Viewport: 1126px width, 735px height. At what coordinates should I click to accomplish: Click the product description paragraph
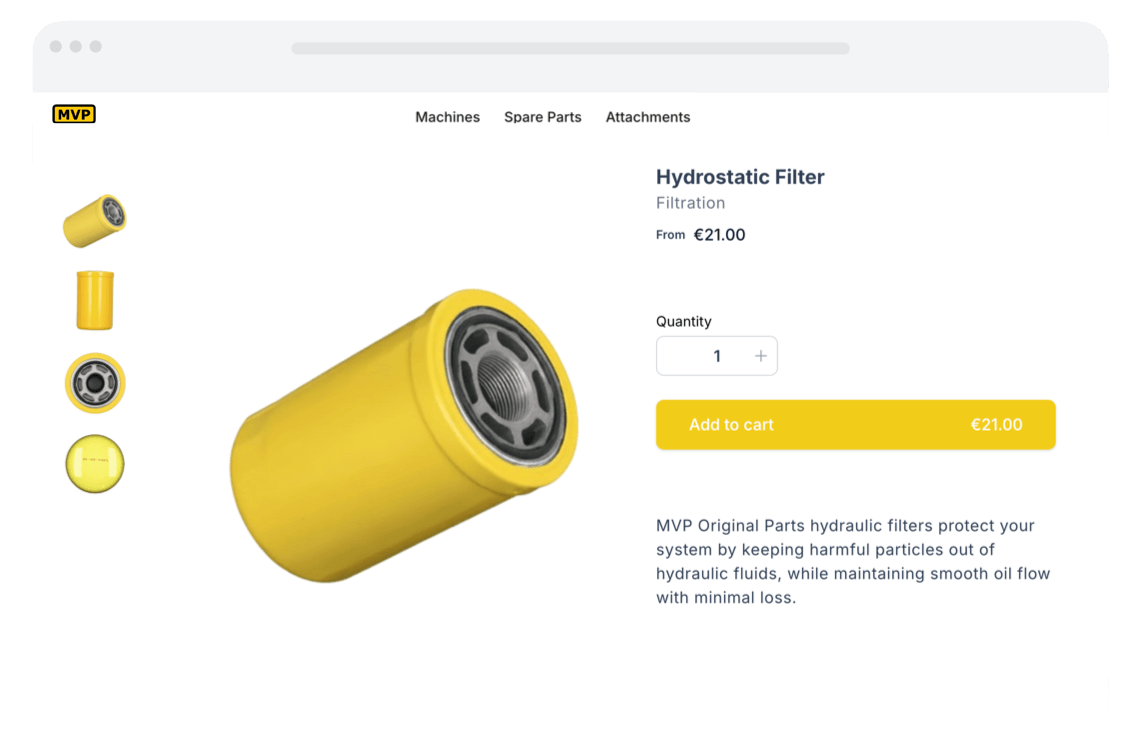[853, 561]
